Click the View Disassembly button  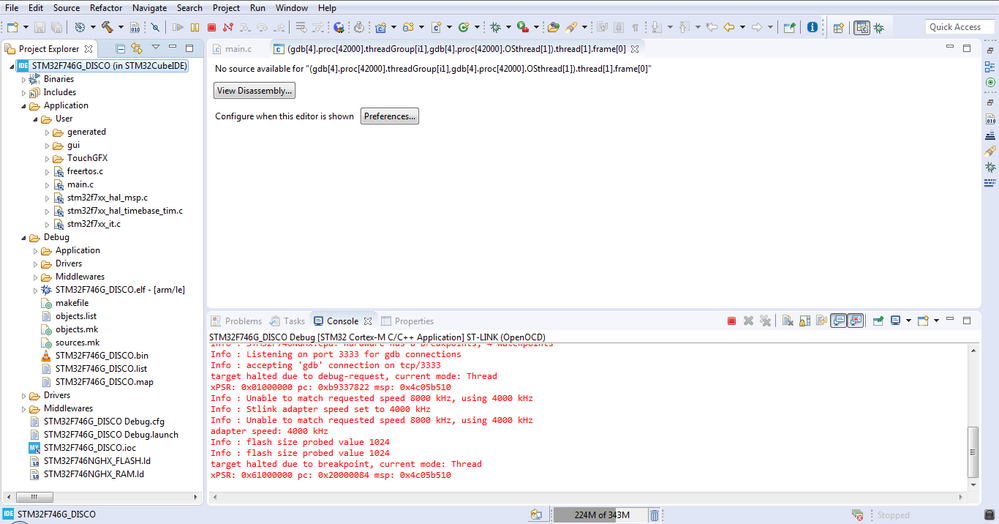coord(254,91)
